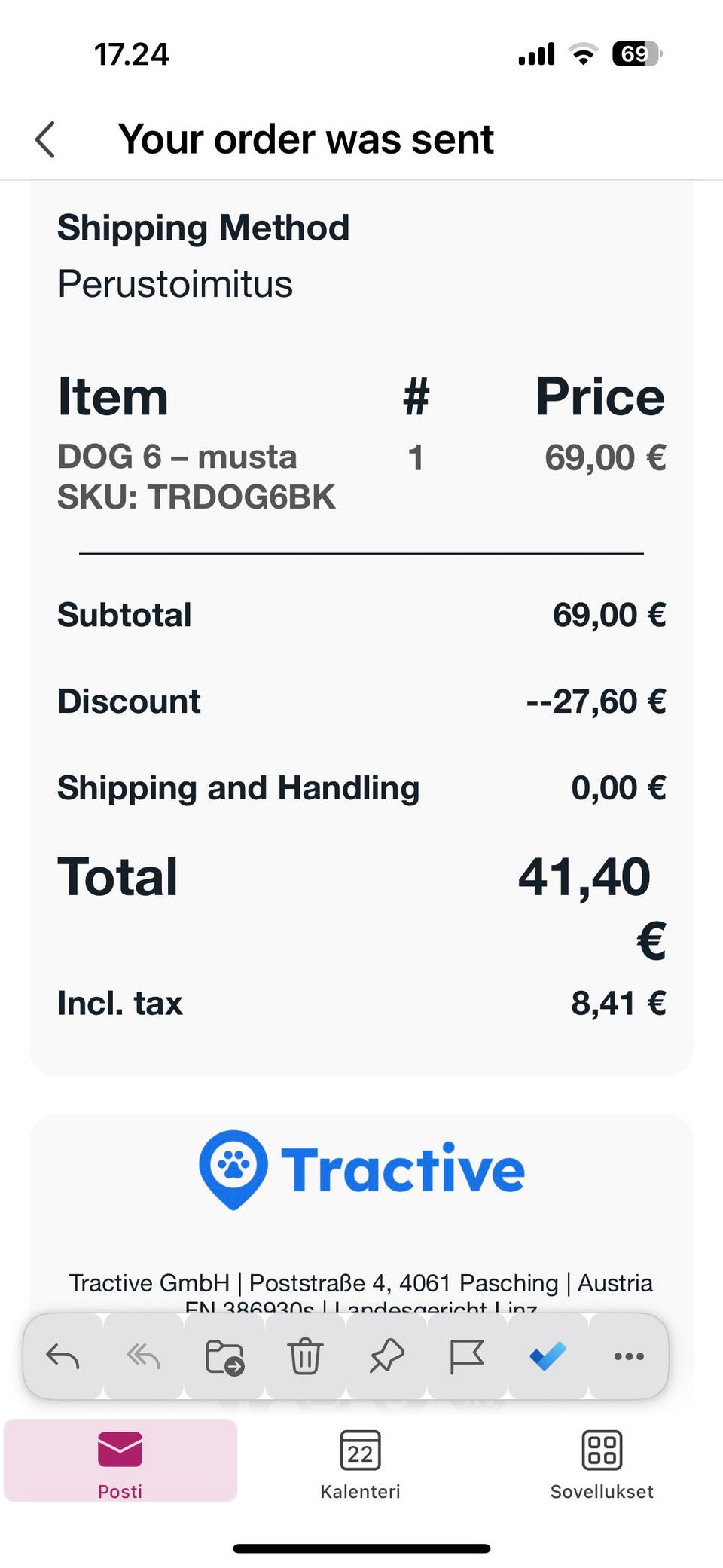Open the Kalenteri tab
Screen dimensions: 723x1568
pos(361,1461)
